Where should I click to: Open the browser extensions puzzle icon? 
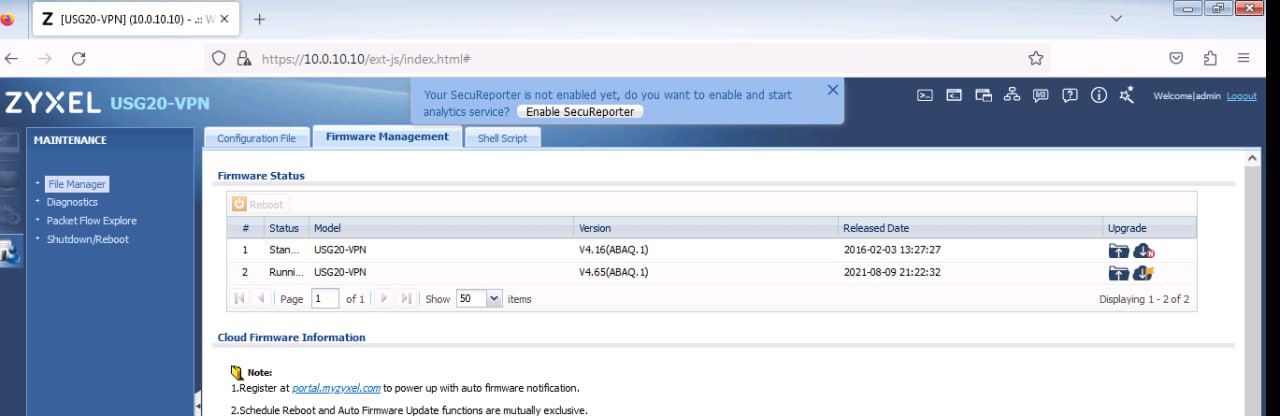(1210, 59)
